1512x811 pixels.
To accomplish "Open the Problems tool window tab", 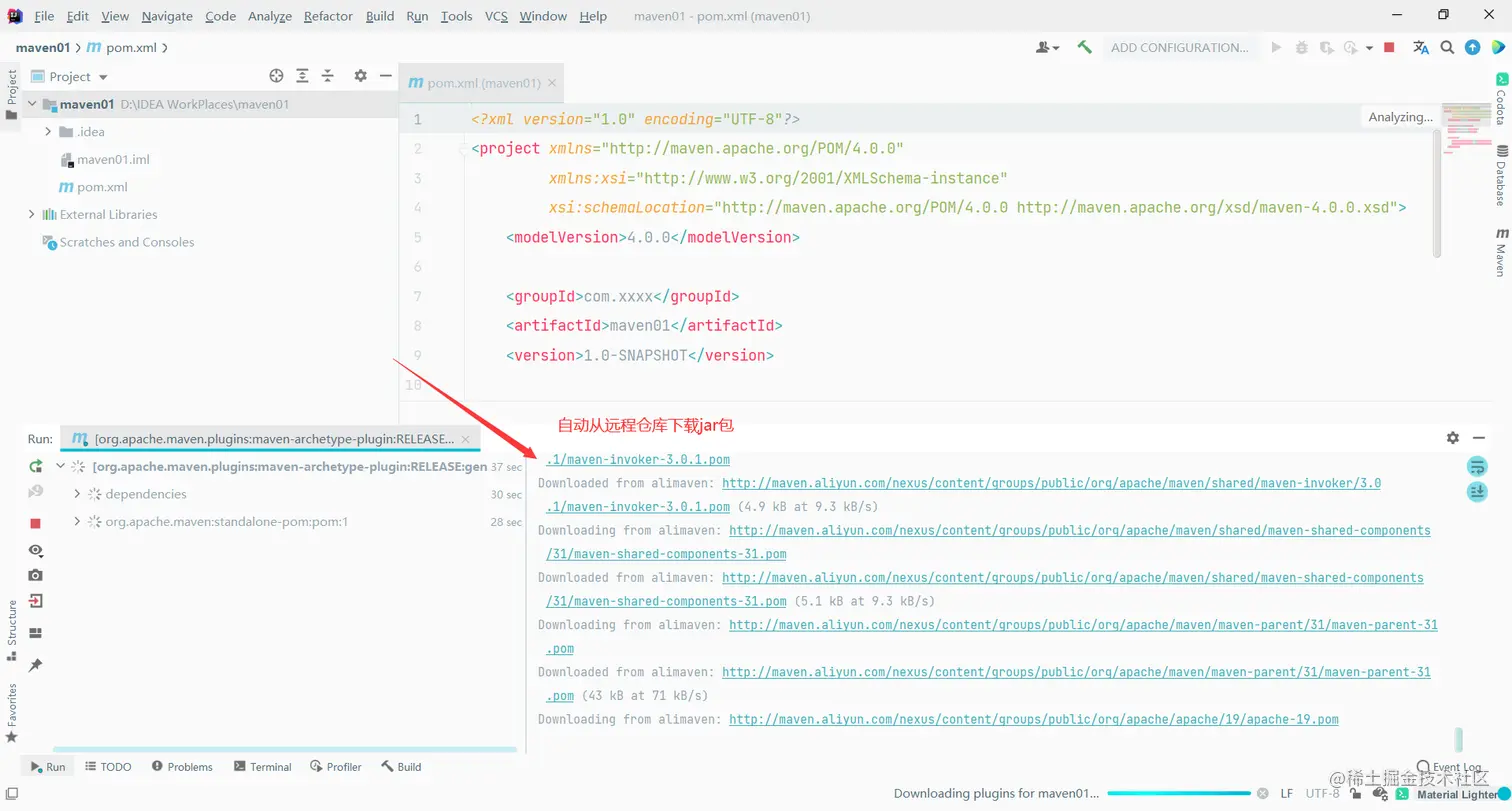I will point(181,767).
